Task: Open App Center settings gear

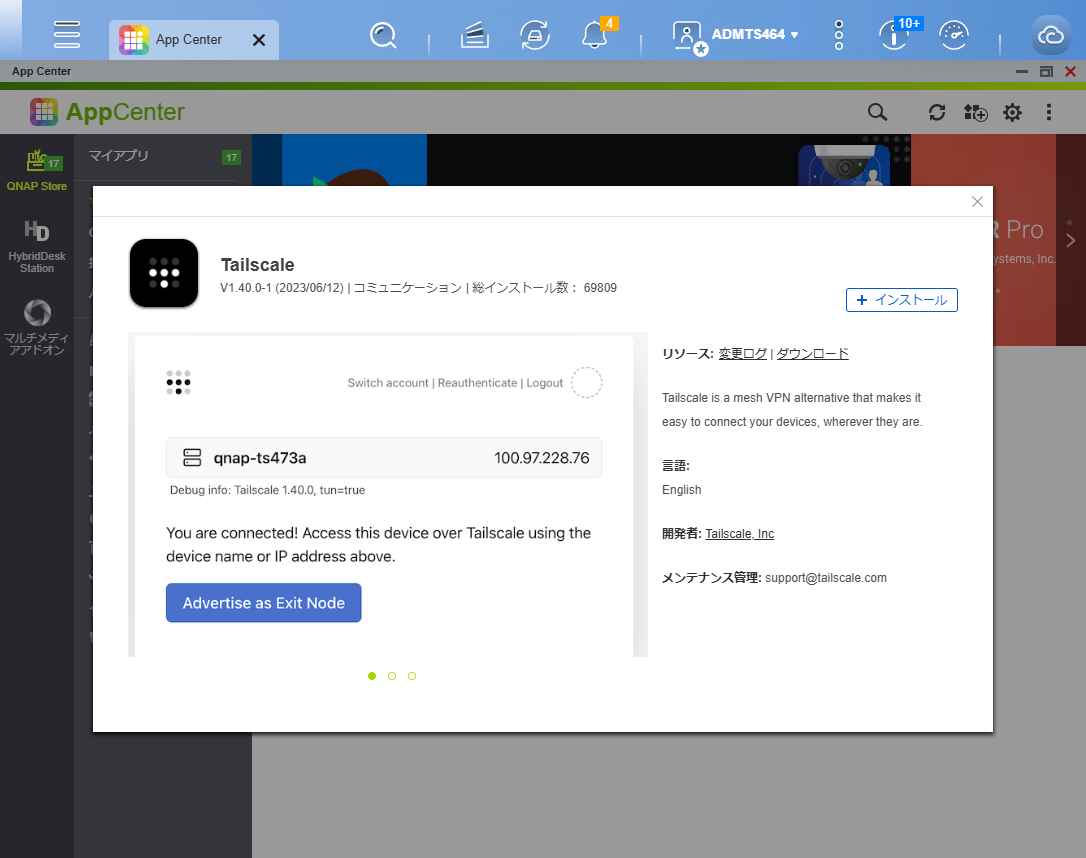Action: 1012,112
